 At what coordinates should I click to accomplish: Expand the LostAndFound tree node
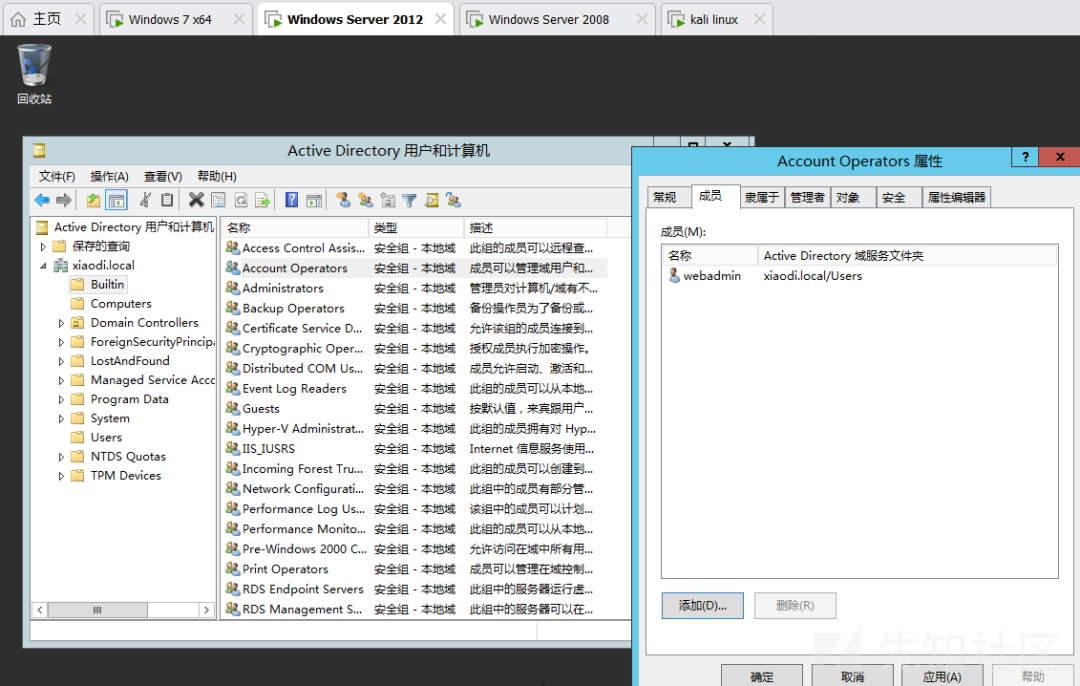click(61, 362)
